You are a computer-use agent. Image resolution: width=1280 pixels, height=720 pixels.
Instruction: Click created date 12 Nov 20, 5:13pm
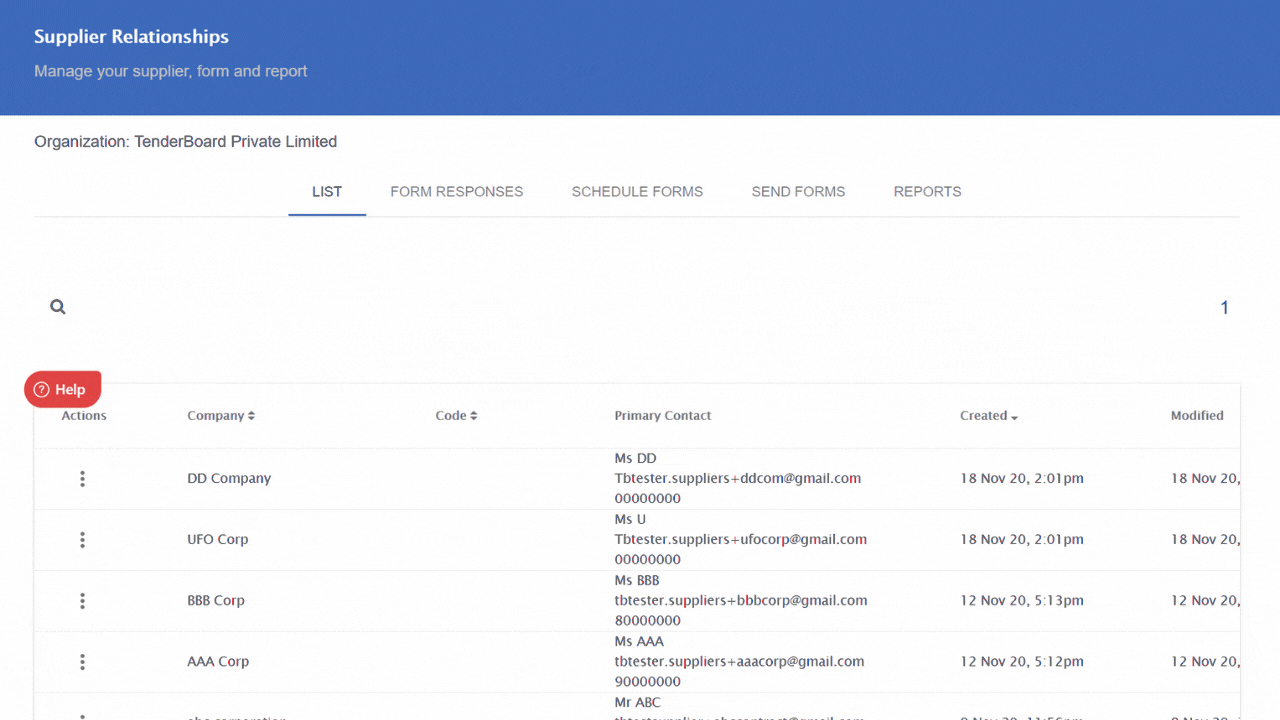click(x=1022, y=600)
